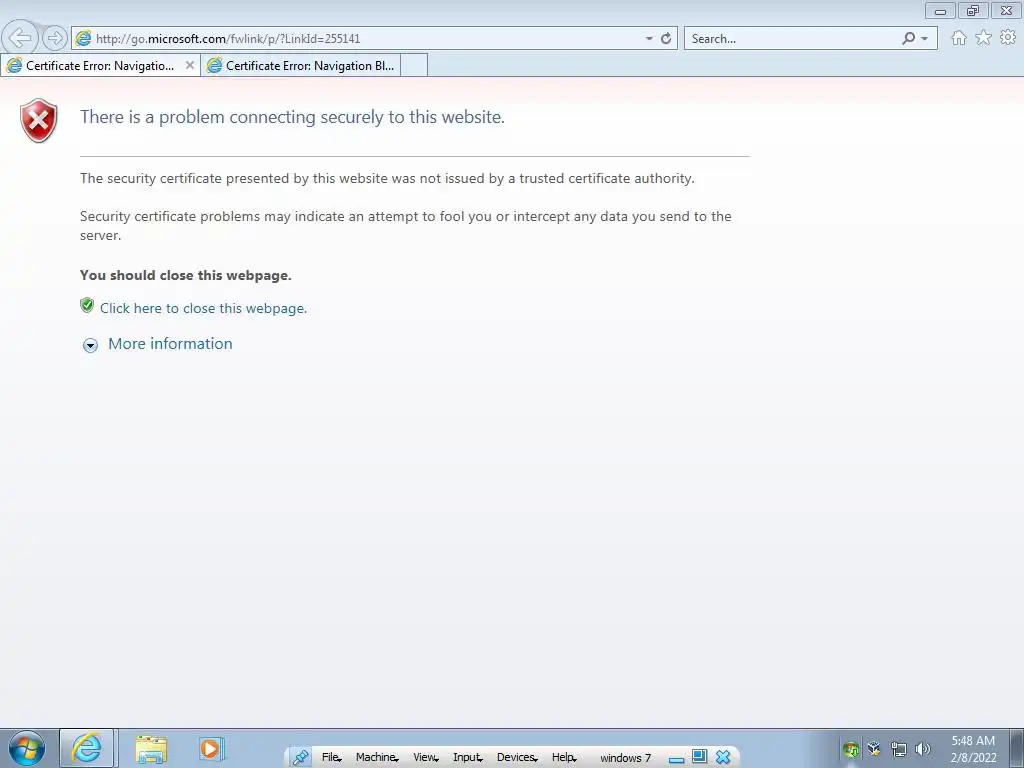Open the VirtualBox Input menu
The height and width of the screenshot is (768, 1024).
point(468,757)
